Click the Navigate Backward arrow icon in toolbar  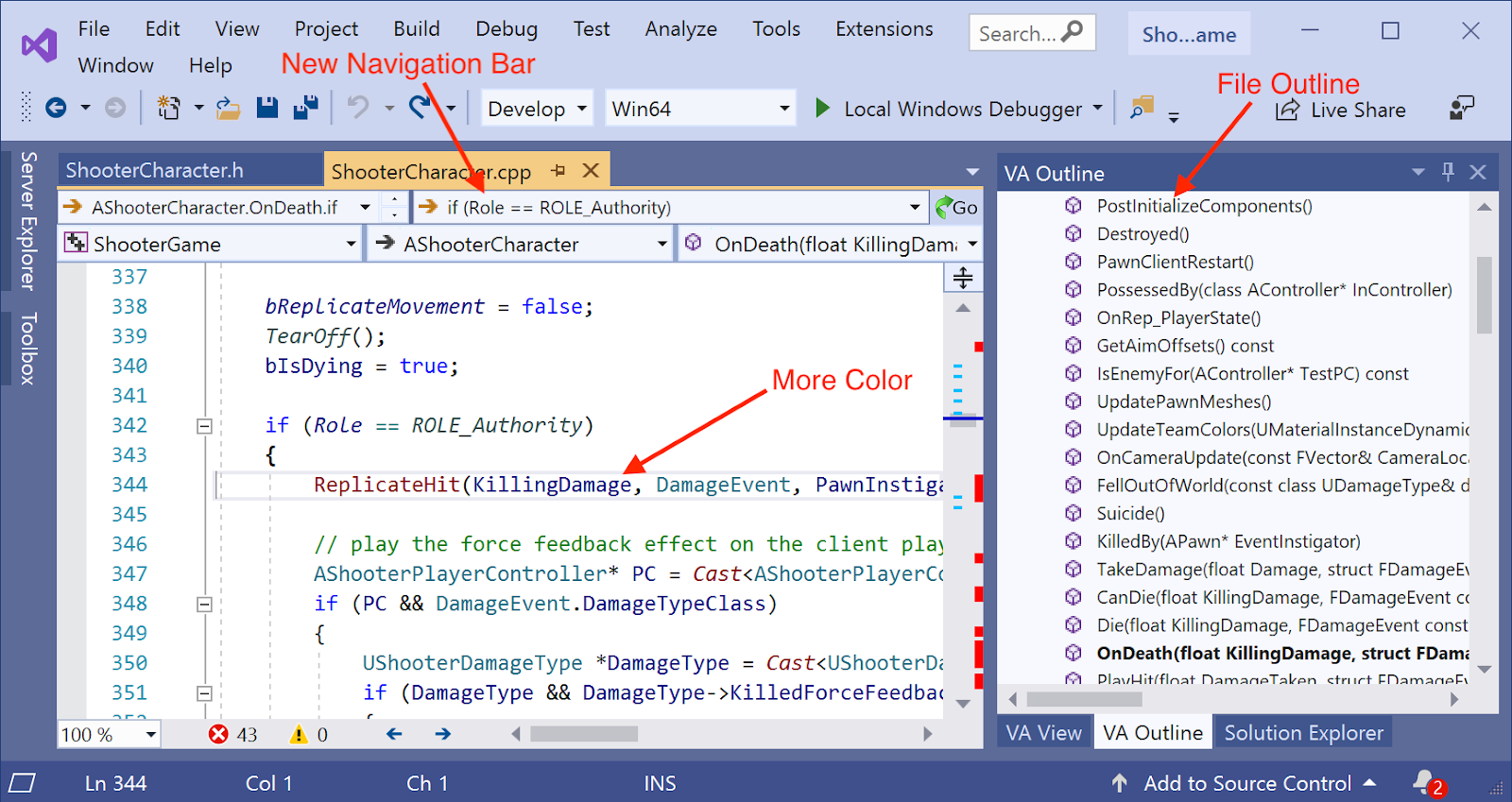(x=56, y=109)
